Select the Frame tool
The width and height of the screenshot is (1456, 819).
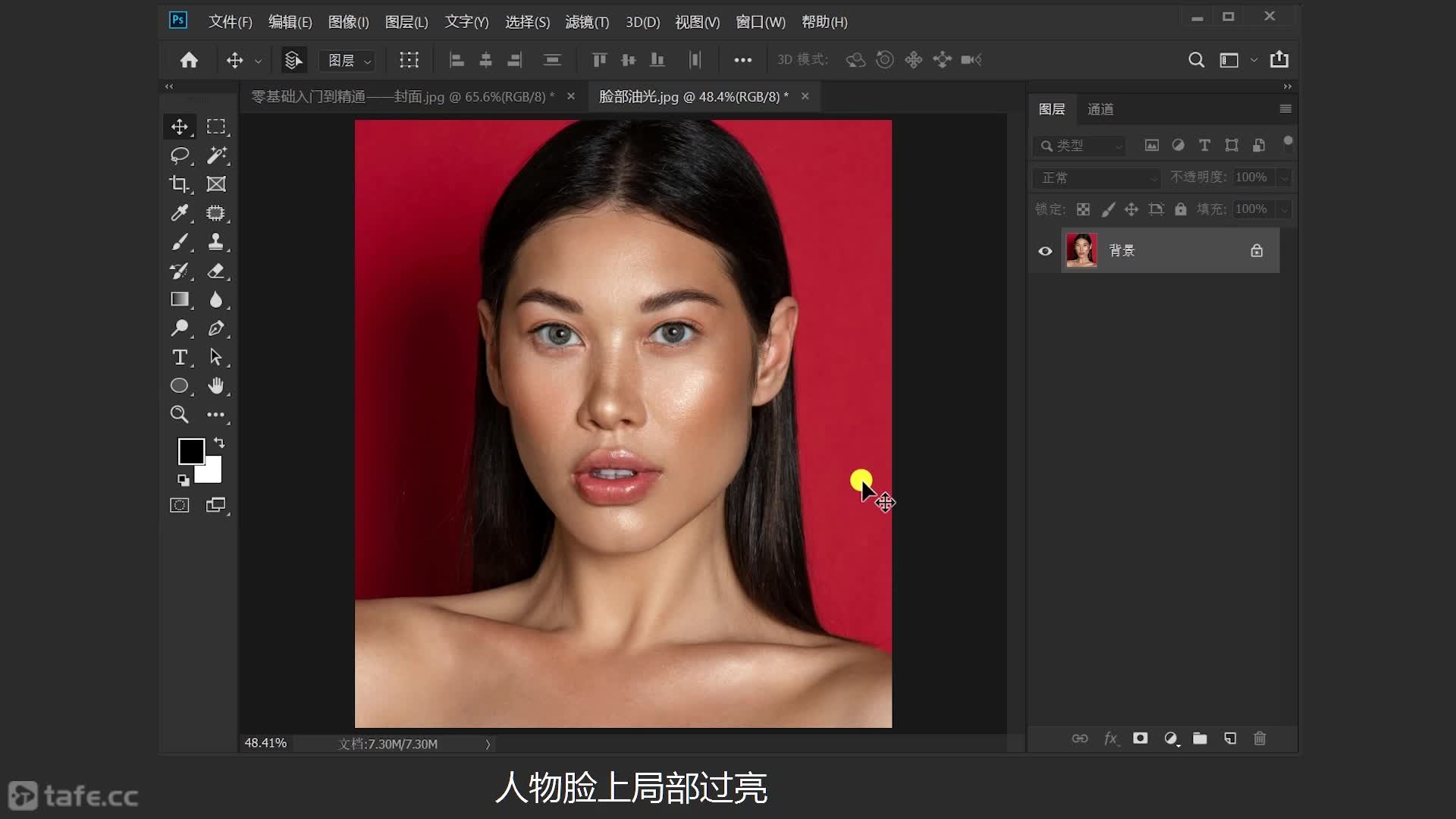216,184
